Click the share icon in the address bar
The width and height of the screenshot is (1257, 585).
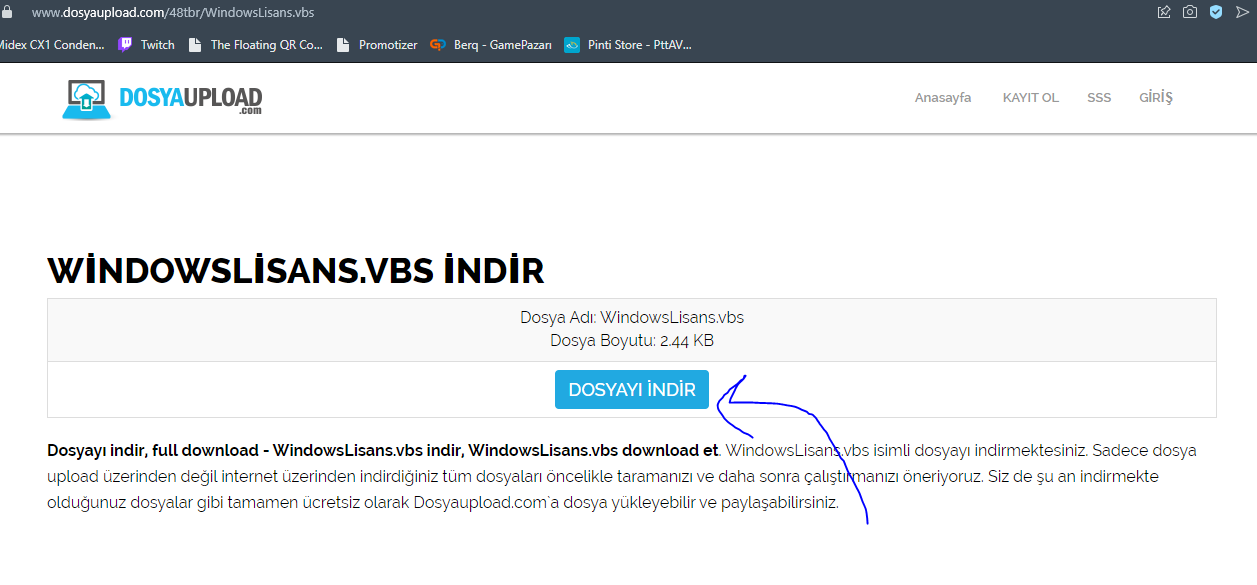tap(1164, 12)
